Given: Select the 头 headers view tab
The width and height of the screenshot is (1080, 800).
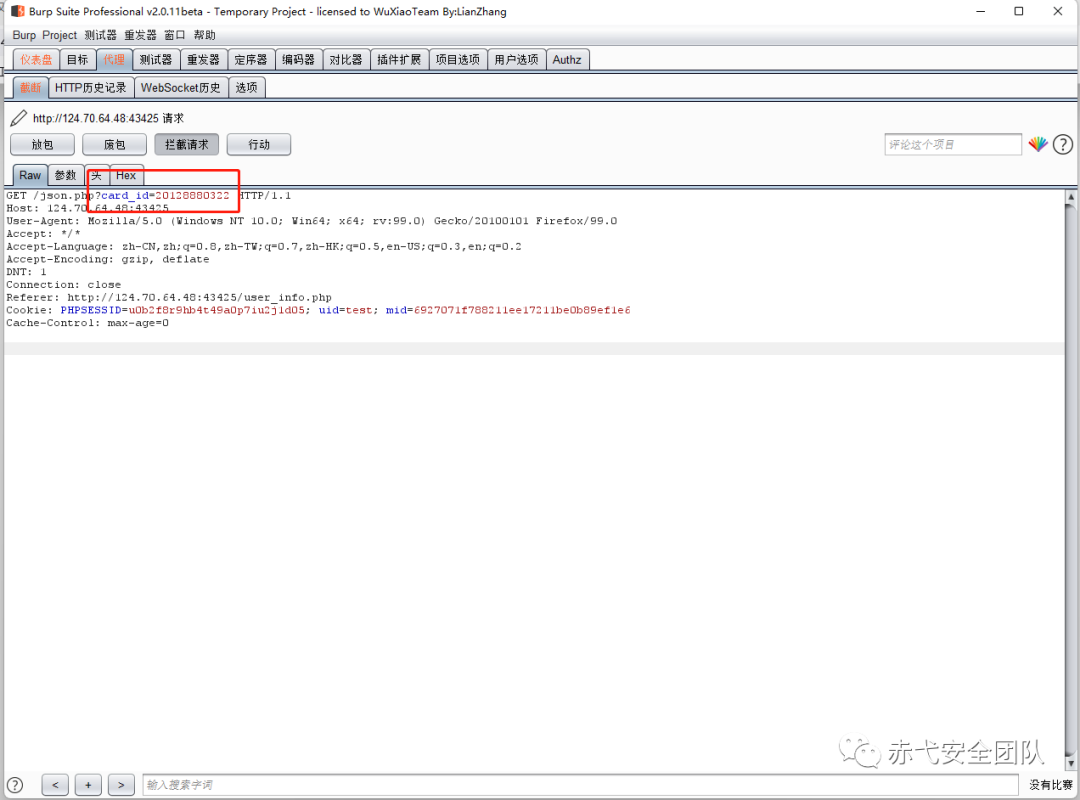Looking at the screenshot, I should [x=97, y=176].
